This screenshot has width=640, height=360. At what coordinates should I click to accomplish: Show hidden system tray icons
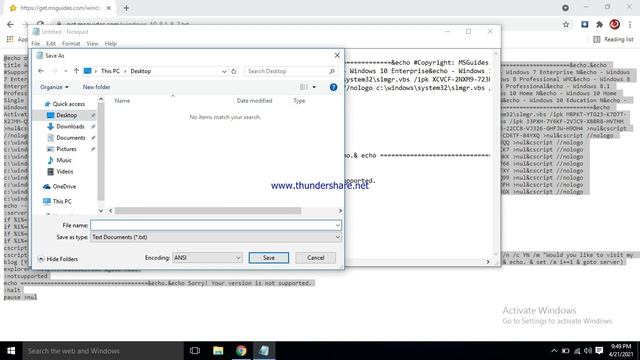click(554, 351)
